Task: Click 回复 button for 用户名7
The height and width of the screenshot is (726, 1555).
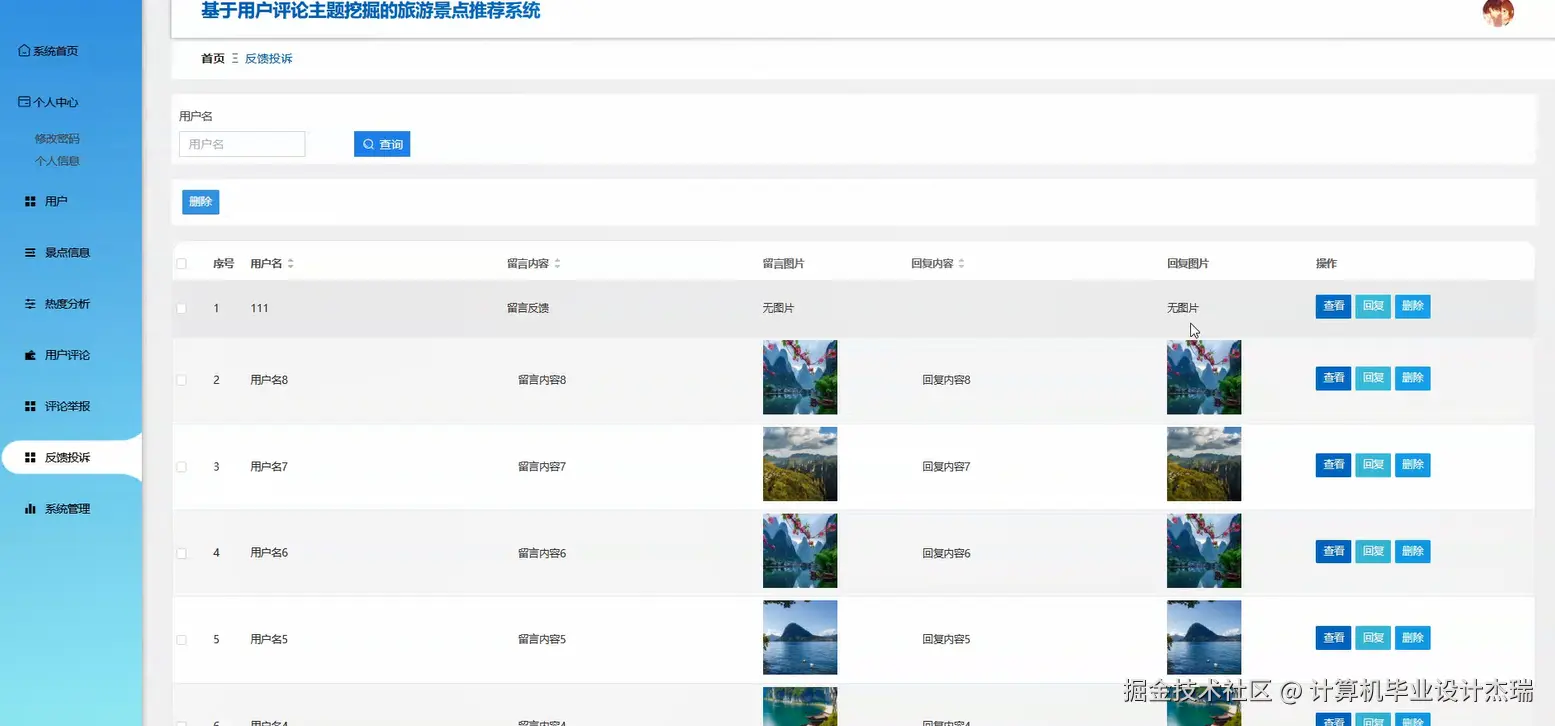Action: [1373, 465]
